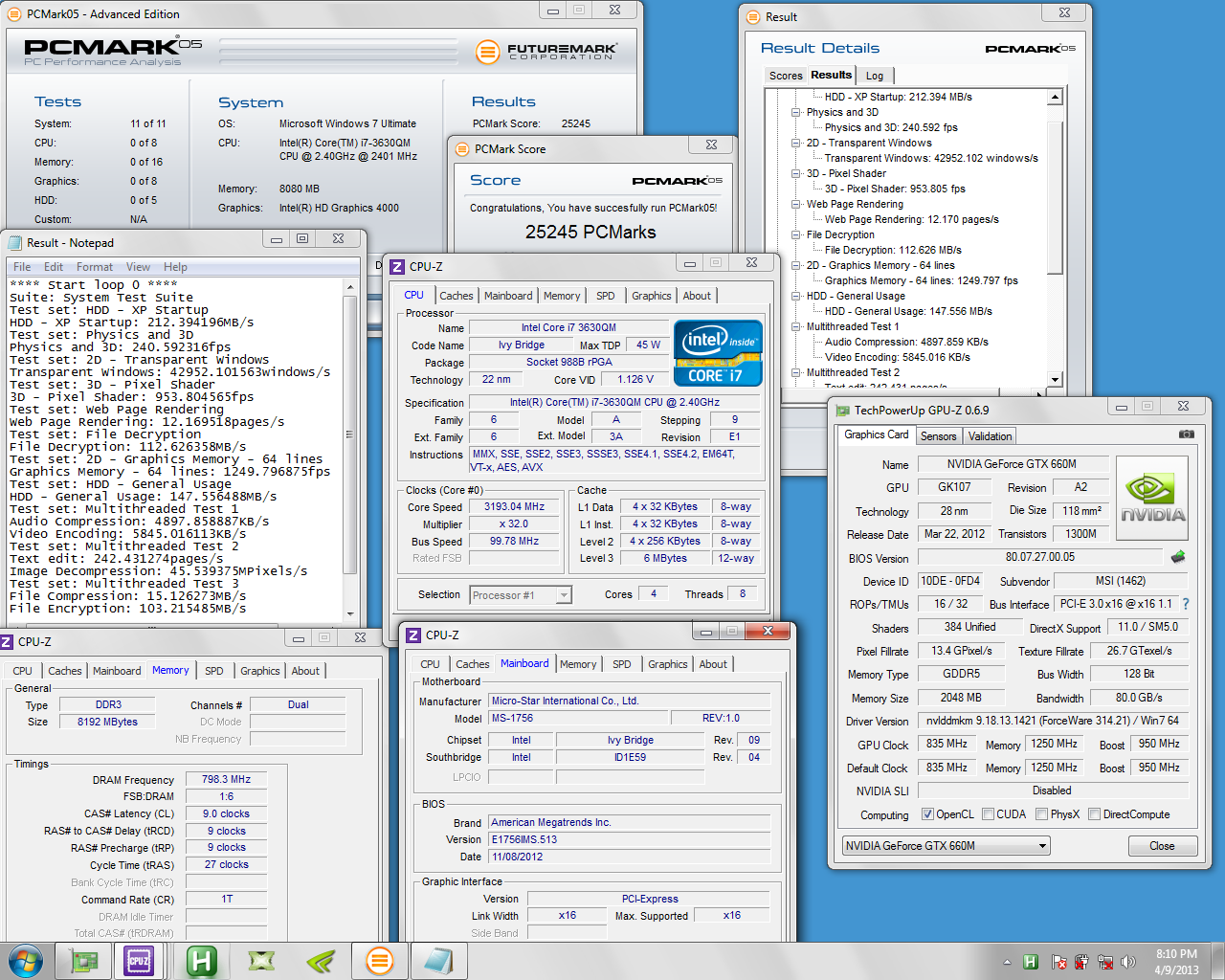Open the File menu in Notepad
This screenshot has width=1225, height=980.
pos(22,267)
